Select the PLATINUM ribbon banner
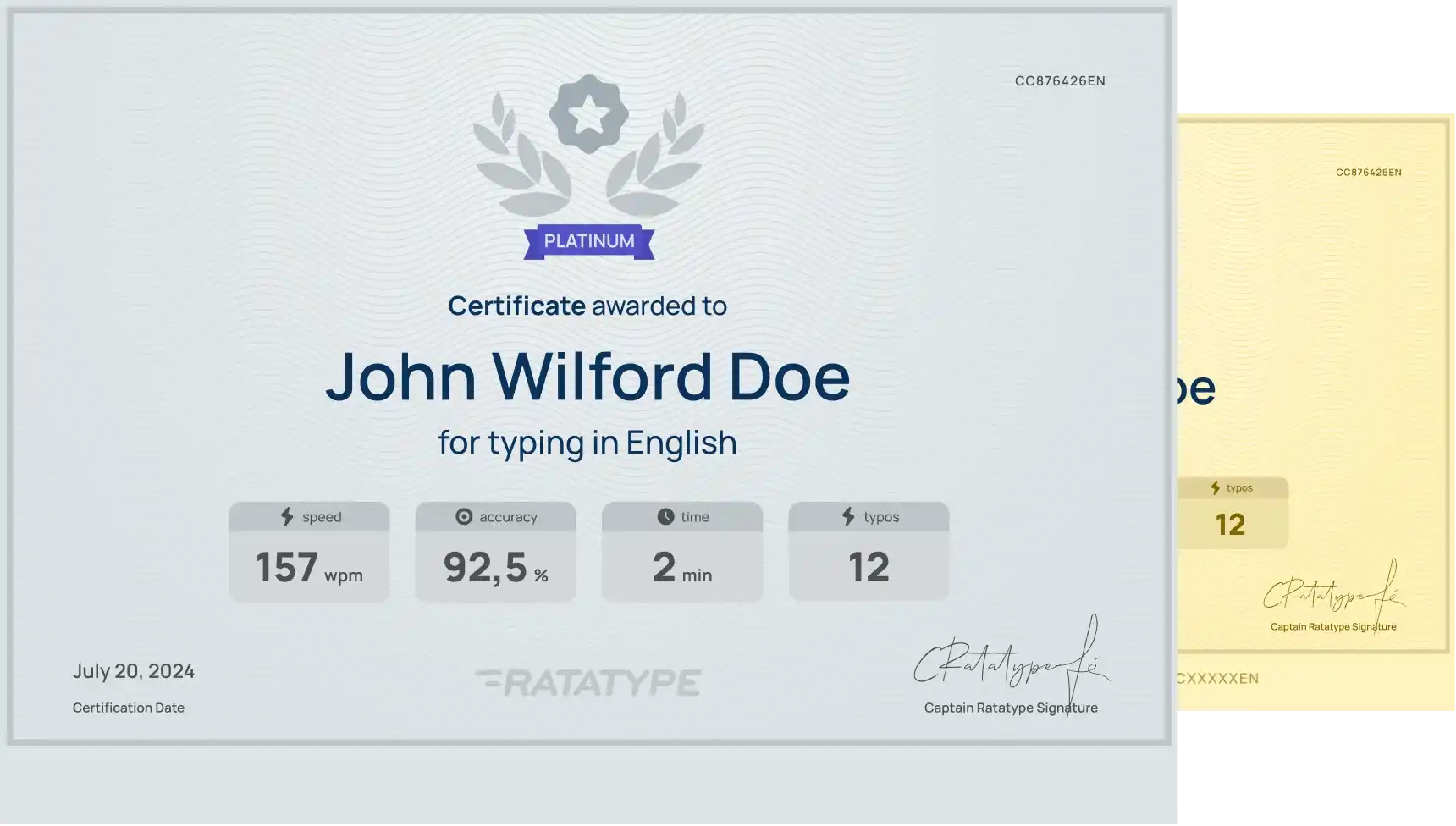The width and height of the screenshot is (1456, 826). (588, 240)
